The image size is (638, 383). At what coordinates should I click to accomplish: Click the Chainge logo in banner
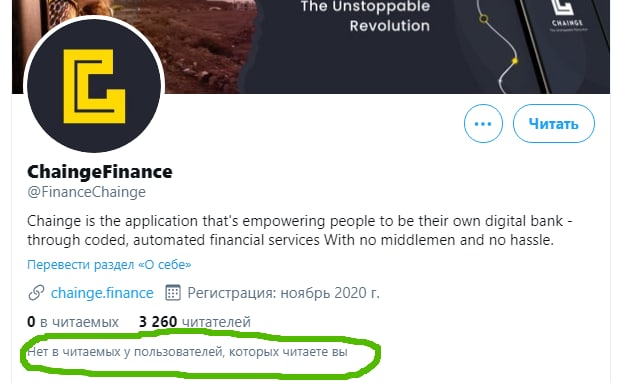[566, 14]
